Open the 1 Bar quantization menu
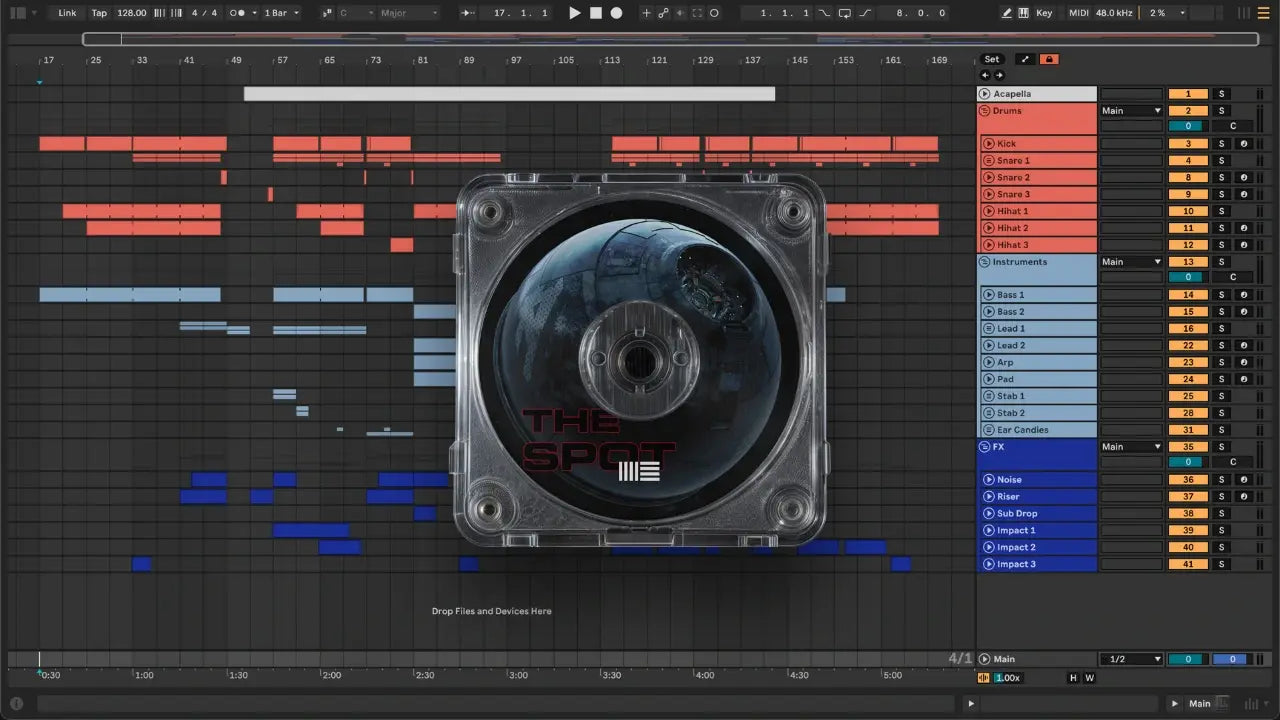 [x=283, y=13]
